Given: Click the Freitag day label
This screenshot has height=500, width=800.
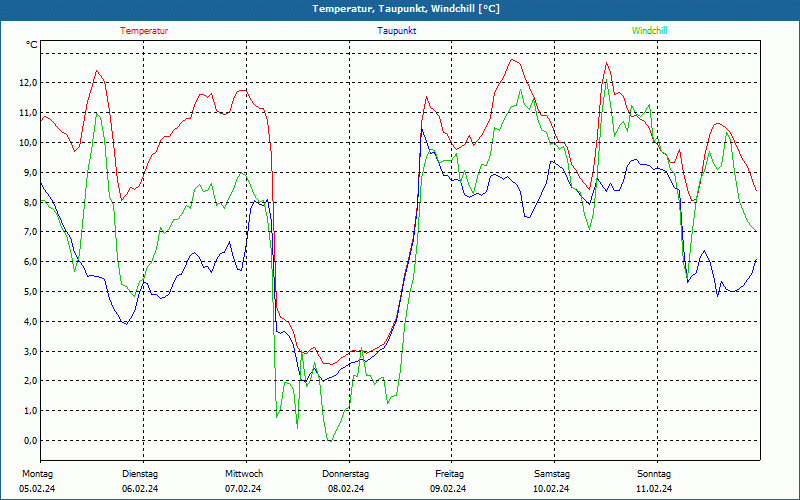Looking at the screenshot, I should point(449,474).
